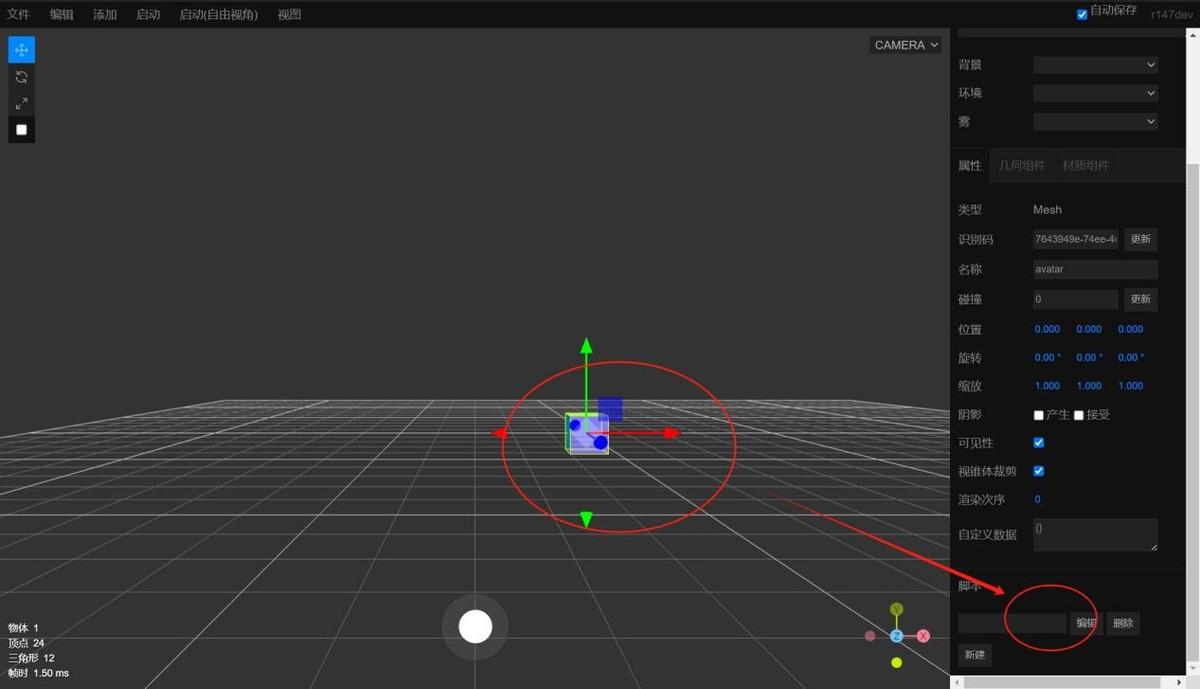Click the X axis on view helper

pyautogui.click(x=923, y=636)
